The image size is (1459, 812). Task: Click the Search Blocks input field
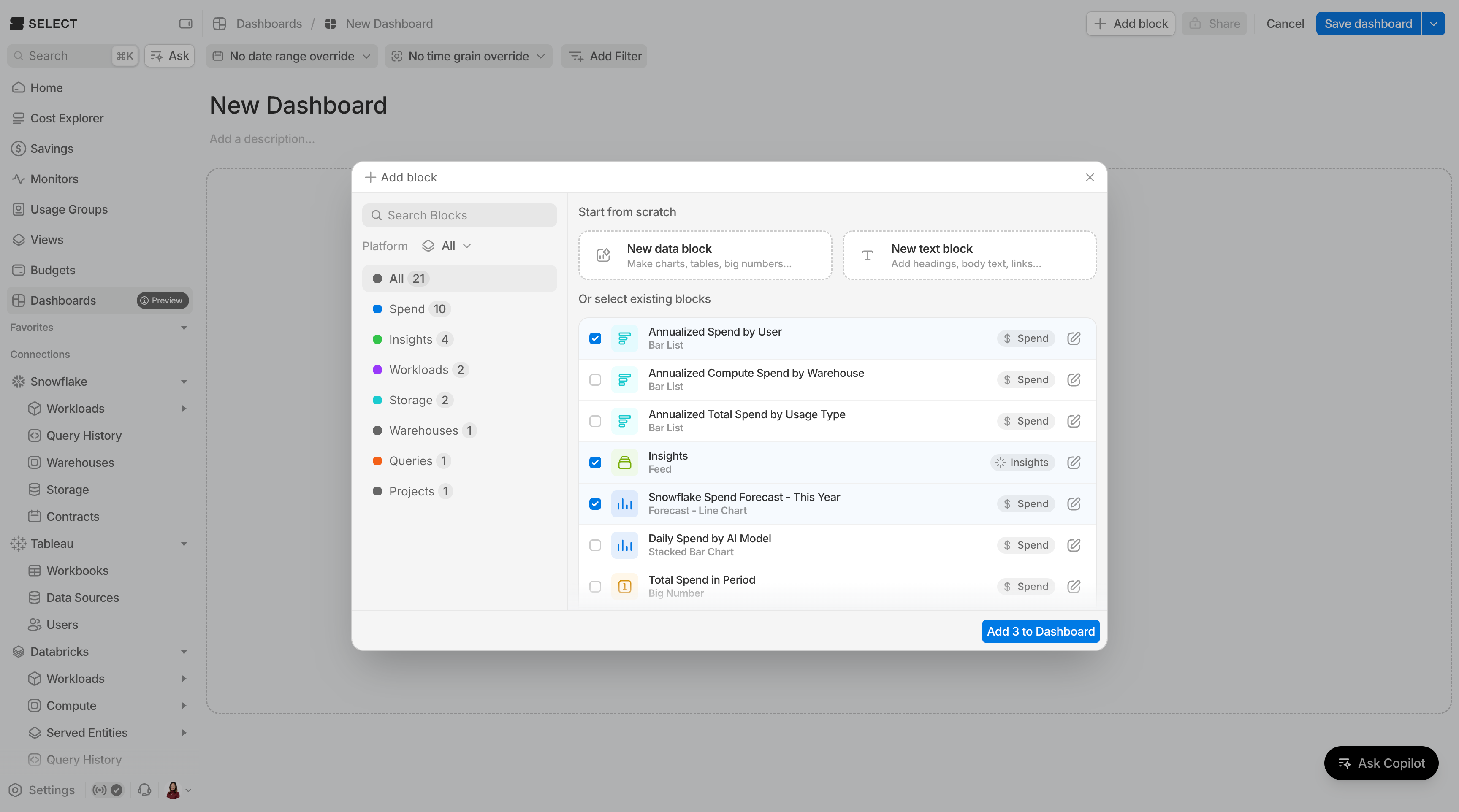pyautogui.click(x=459, y=215)
